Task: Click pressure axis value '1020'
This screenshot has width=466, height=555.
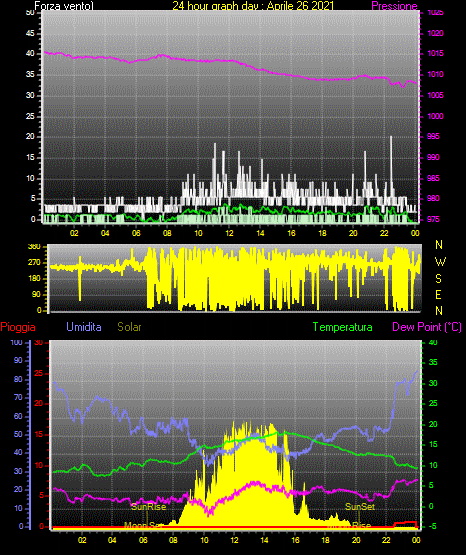Action: pos(435,33)
